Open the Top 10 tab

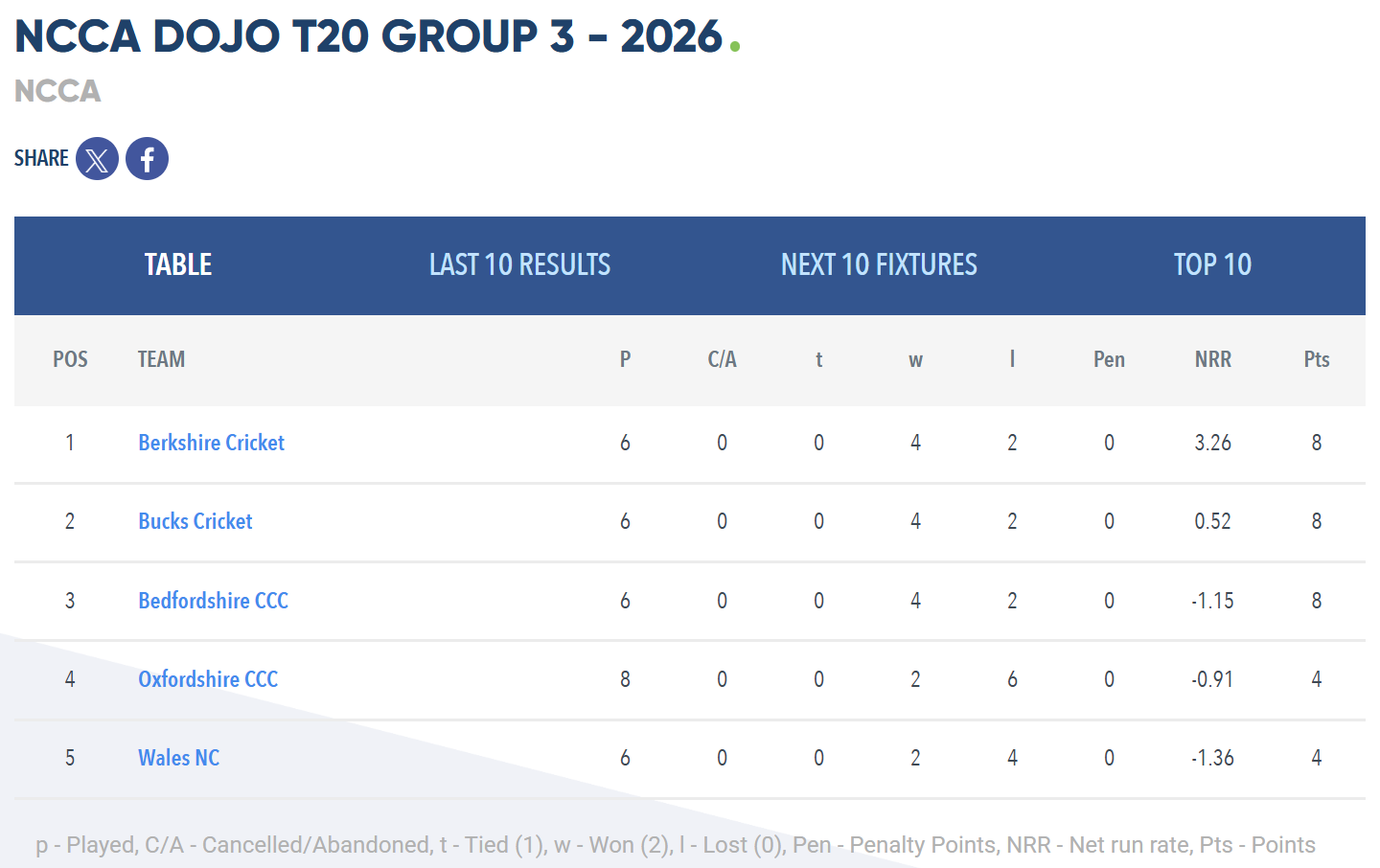click(x=1212, y=265)
